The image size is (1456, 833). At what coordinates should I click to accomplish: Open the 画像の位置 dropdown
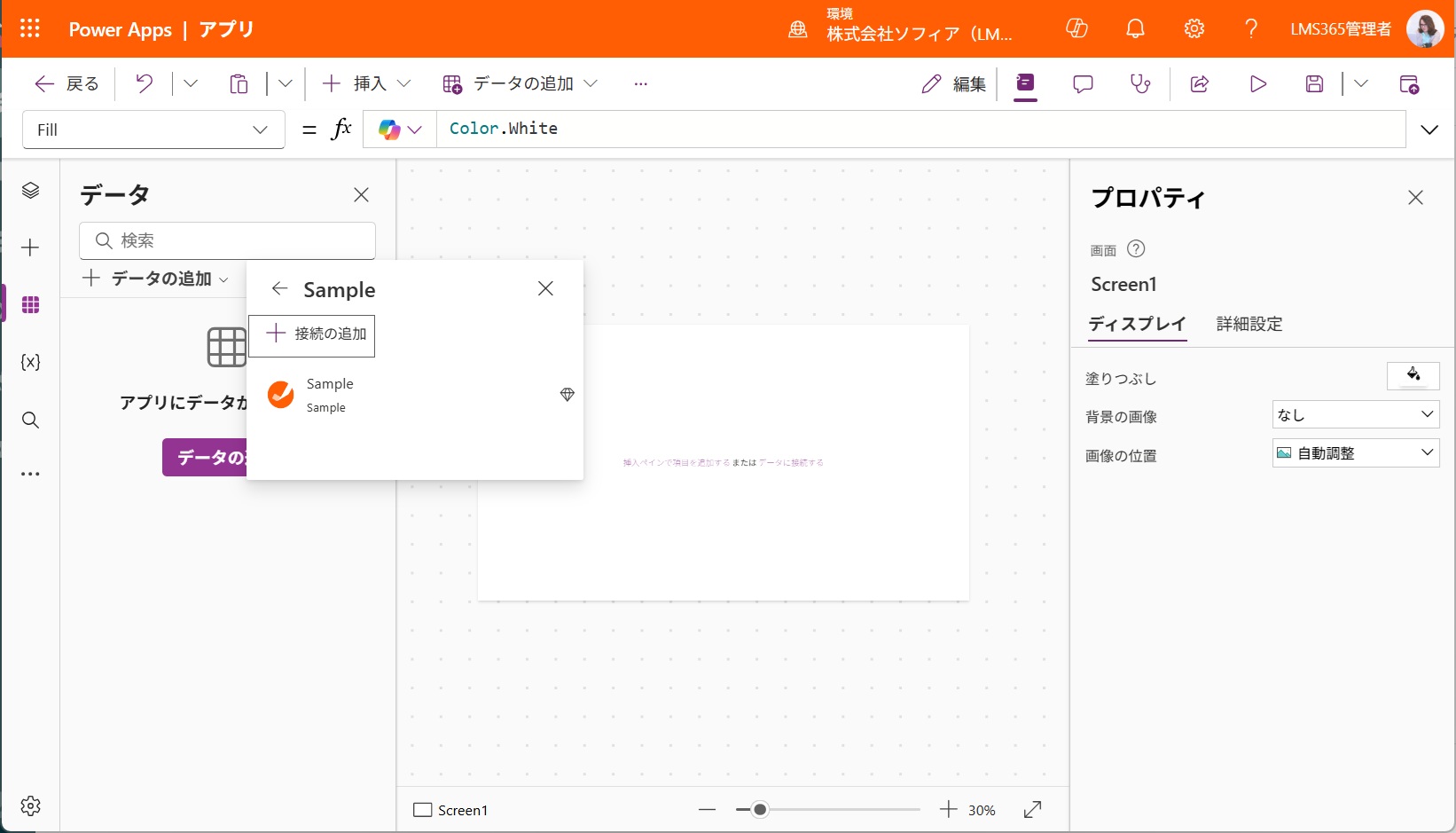[1356, 452]
